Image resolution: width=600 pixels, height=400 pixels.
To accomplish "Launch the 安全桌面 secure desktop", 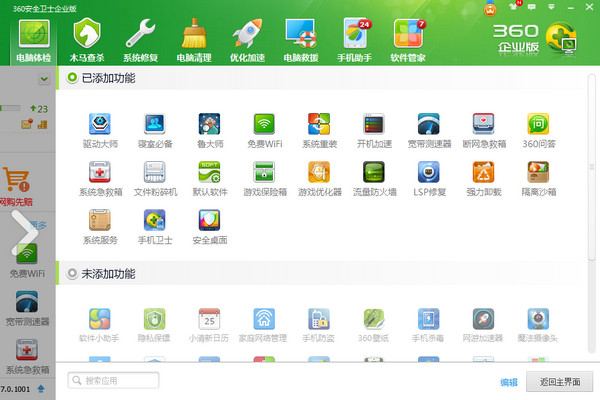I will [210, 221].
